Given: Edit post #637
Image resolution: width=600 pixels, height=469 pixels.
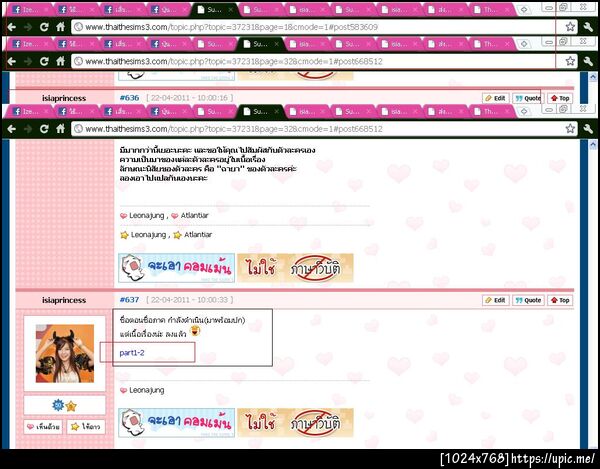Looking at the screenshot, I should tap(496, 300).
